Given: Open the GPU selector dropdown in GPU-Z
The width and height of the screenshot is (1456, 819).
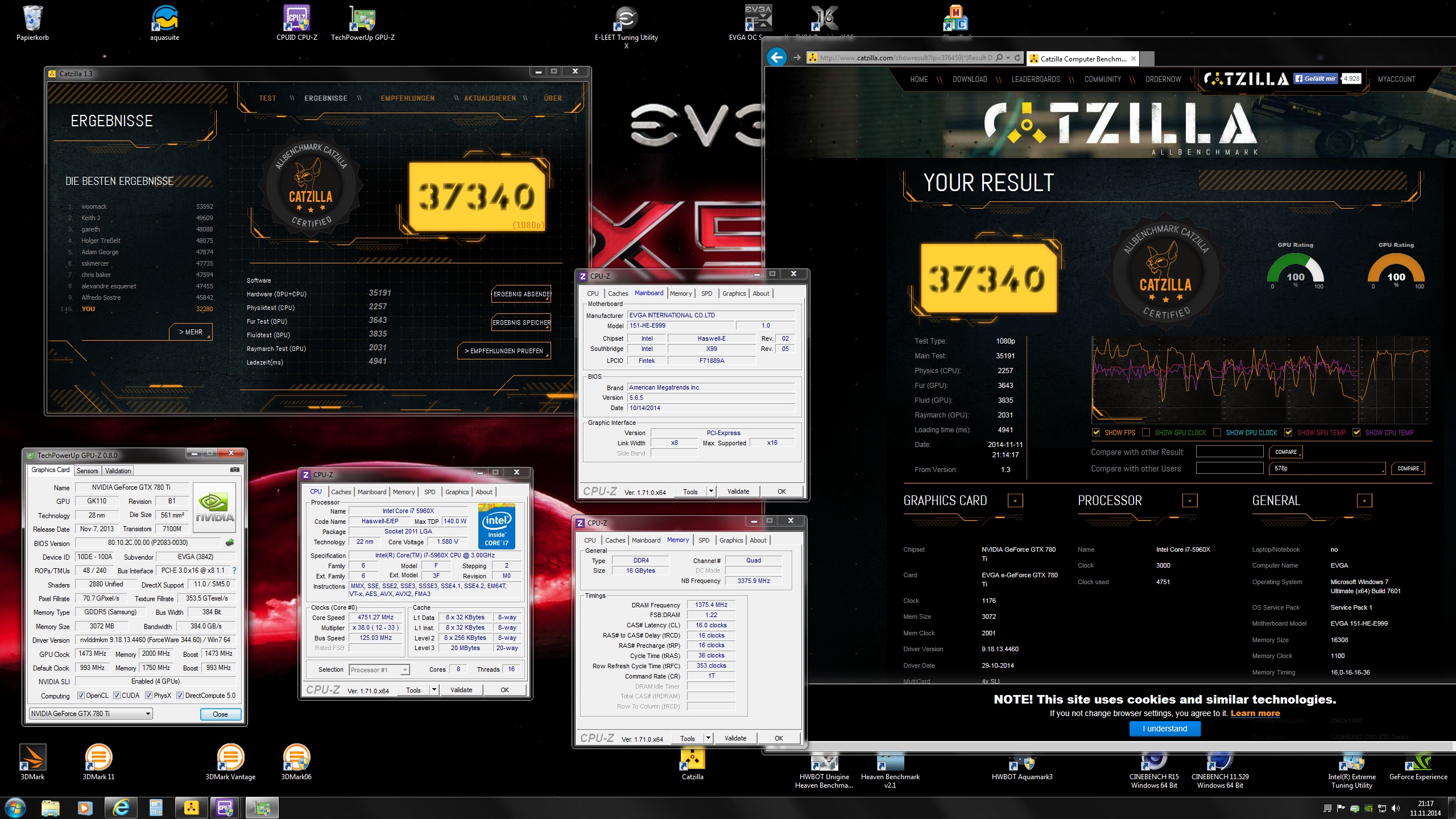Looking at the screenshot, I should [x=90, y=714].
